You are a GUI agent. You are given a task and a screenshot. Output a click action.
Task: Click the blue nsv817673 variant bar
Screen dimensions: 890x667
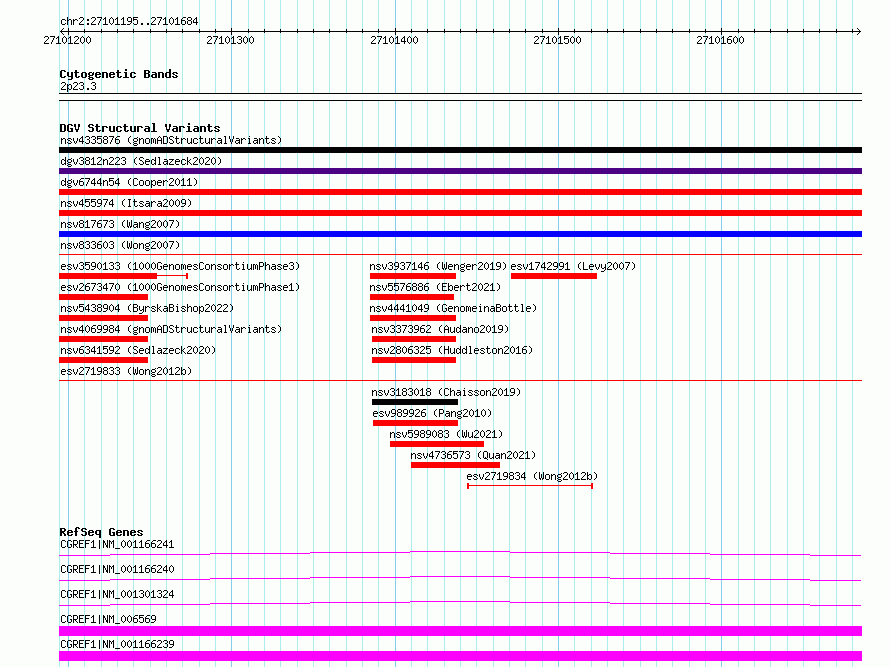coord(460,234)
